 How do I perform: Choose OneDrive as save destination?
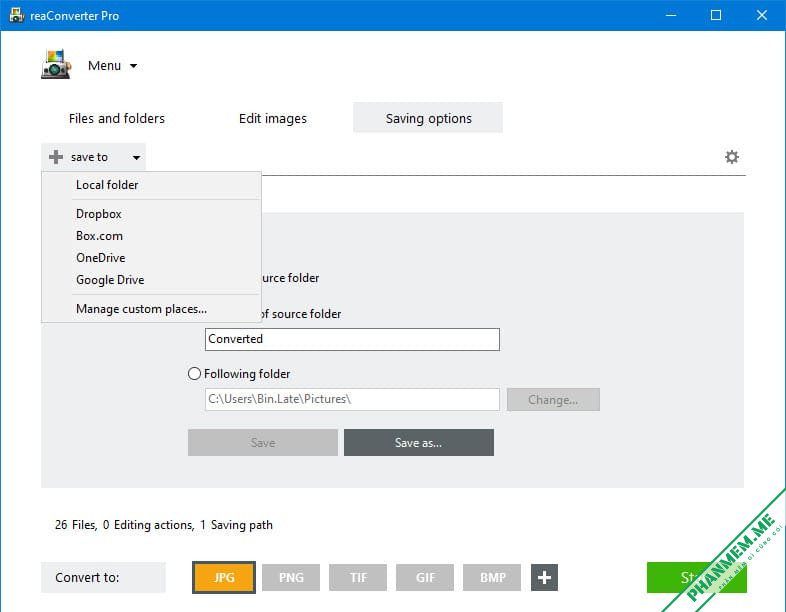(x=151, y=258)
